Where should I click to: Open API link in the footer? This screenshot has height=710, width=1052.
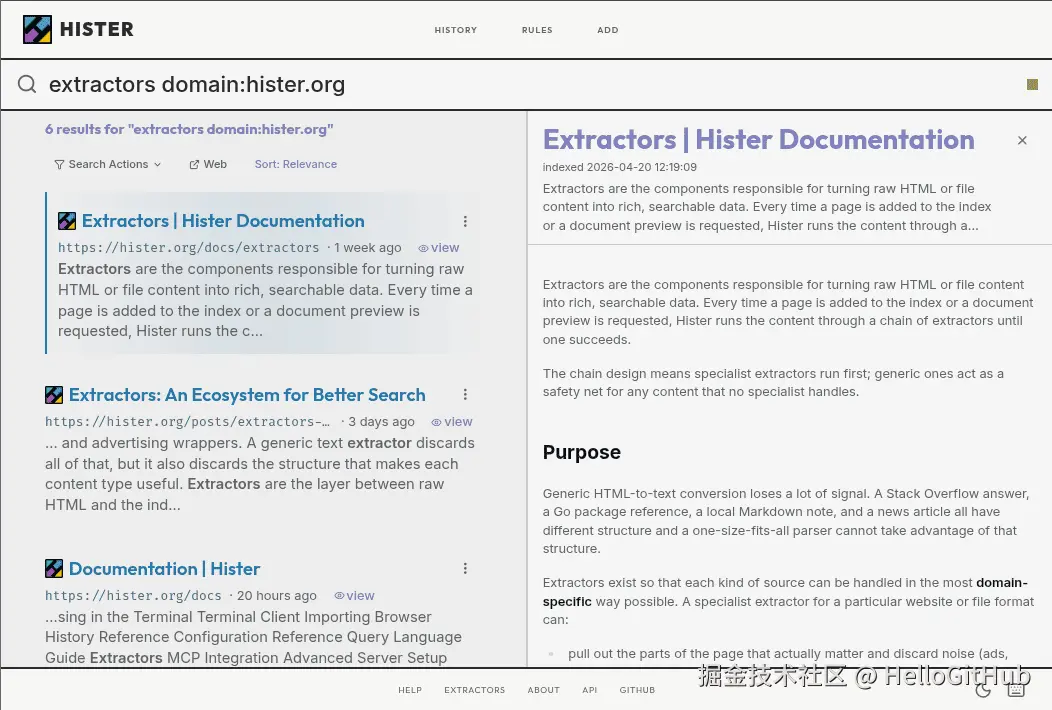[x=590, y=690]
